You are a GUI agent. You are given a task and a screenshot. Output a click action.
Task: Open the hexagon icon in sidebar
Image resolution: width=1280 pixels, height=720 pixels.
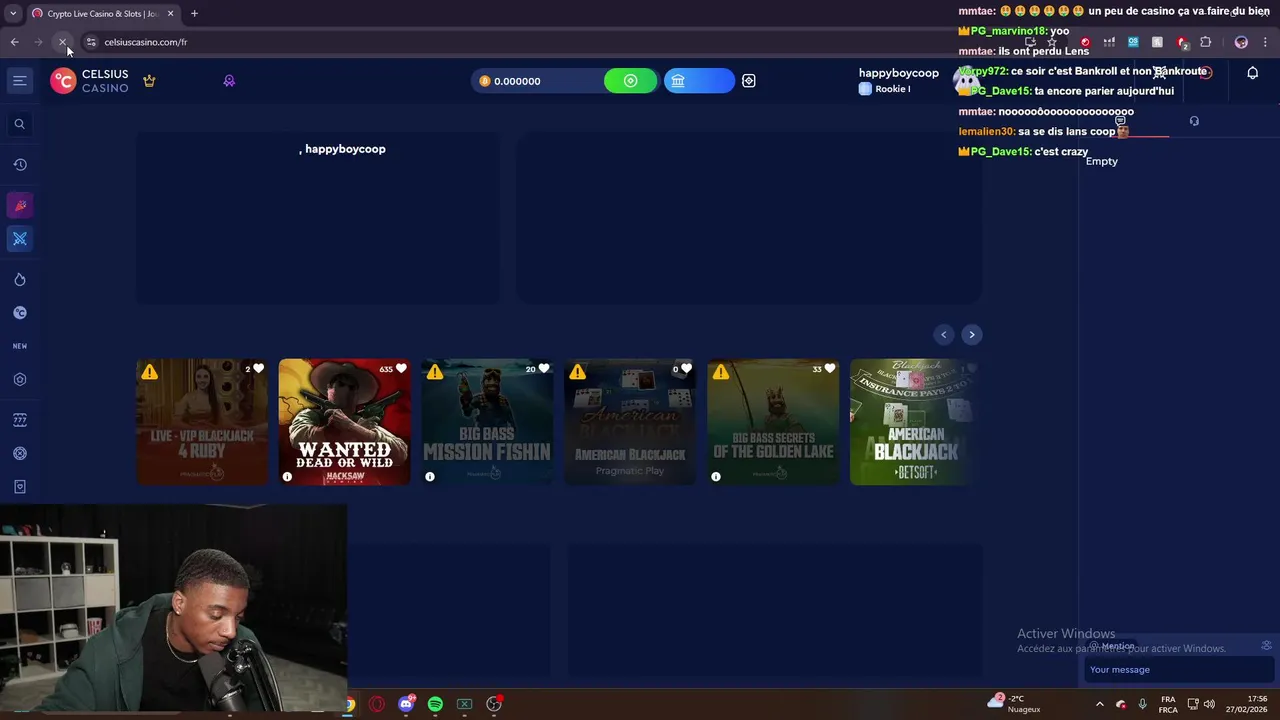(x=19, y=380)
